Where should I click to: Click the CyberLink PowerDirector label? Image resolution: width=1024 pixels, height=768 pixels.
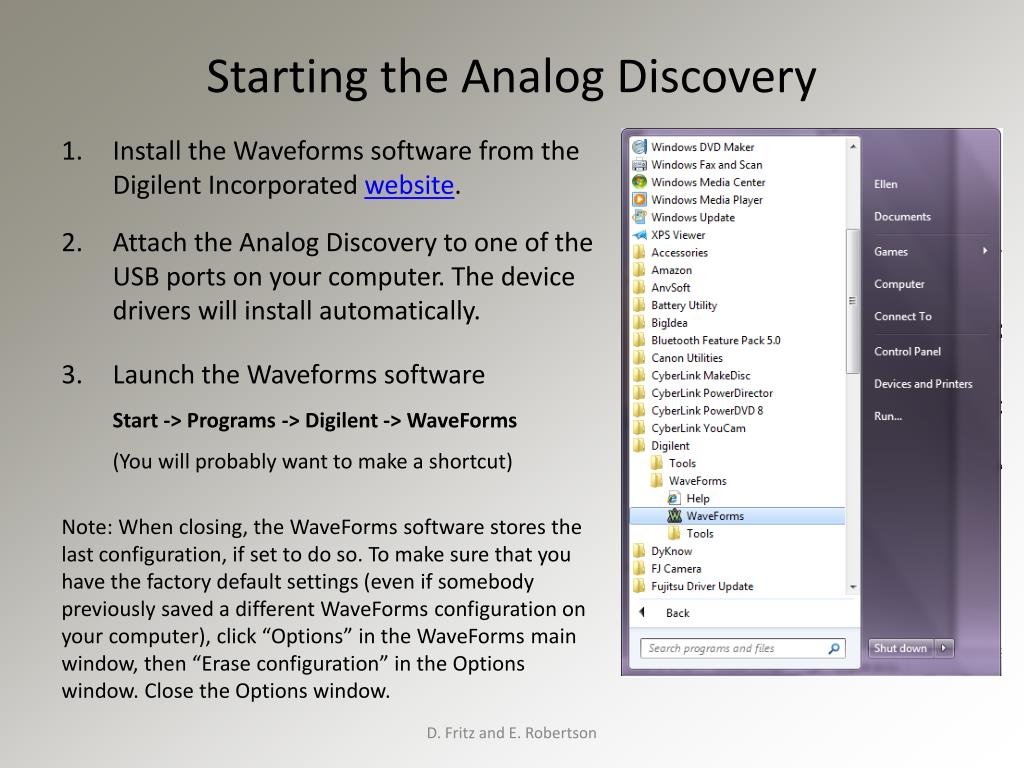711,393
